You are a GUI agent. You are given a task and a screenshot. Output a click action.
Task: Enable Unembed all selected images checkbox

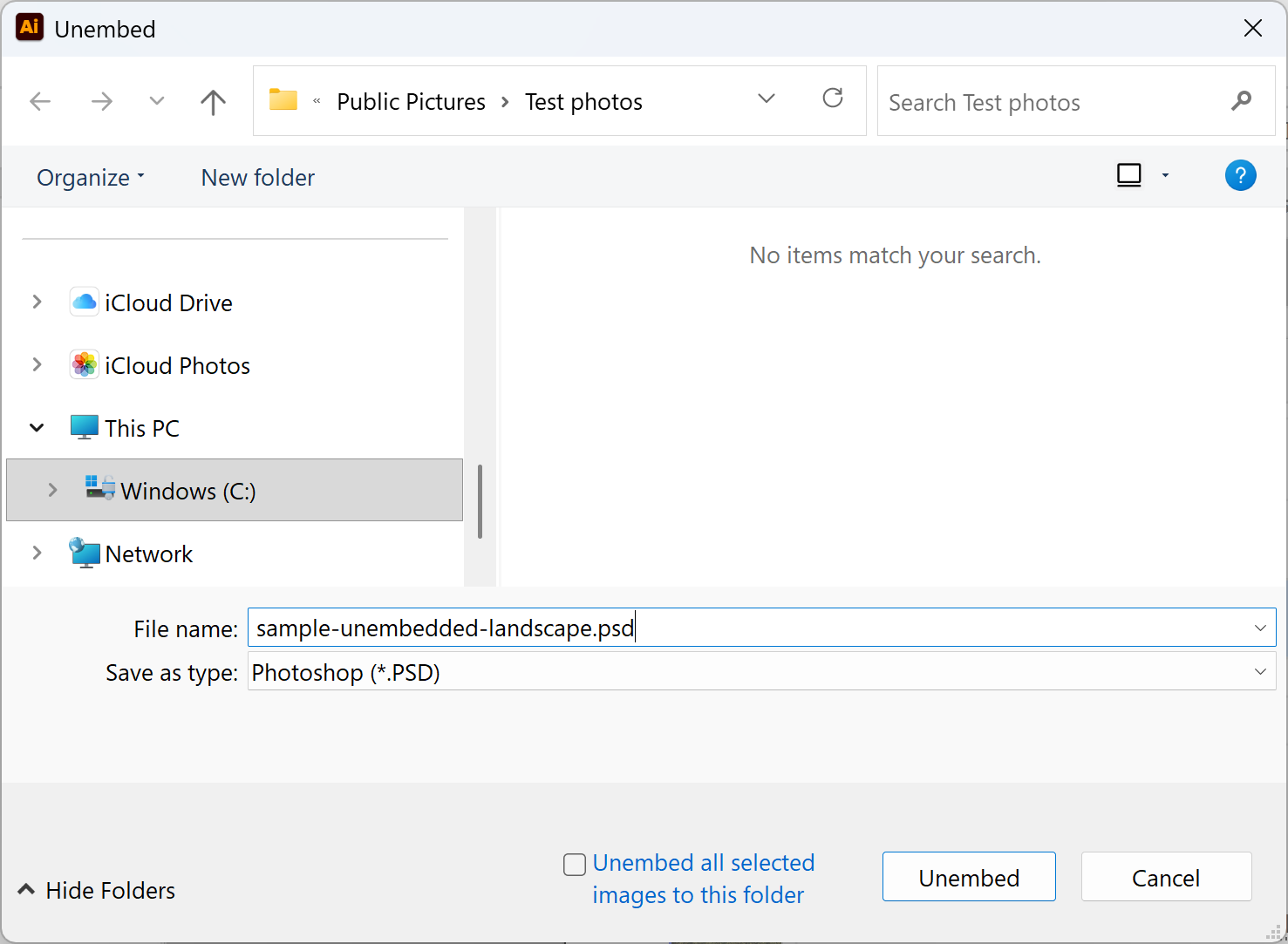coord(575,864)
